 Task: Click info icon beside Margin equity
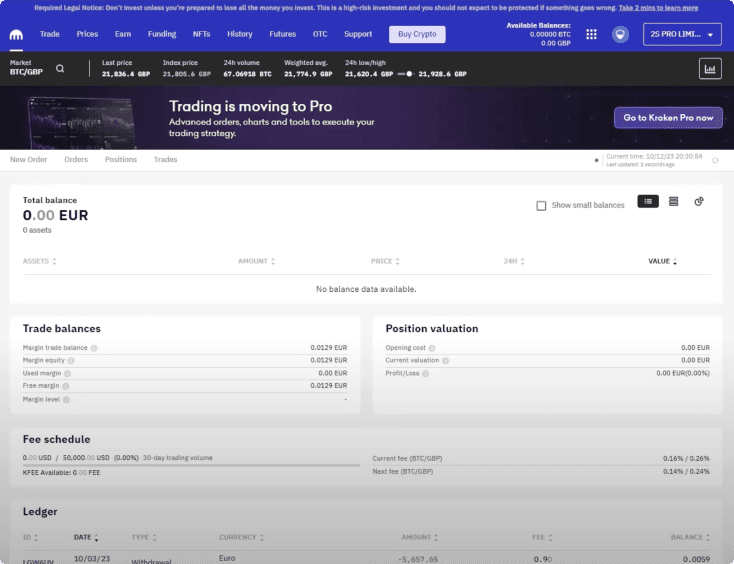tap(71, 361)
